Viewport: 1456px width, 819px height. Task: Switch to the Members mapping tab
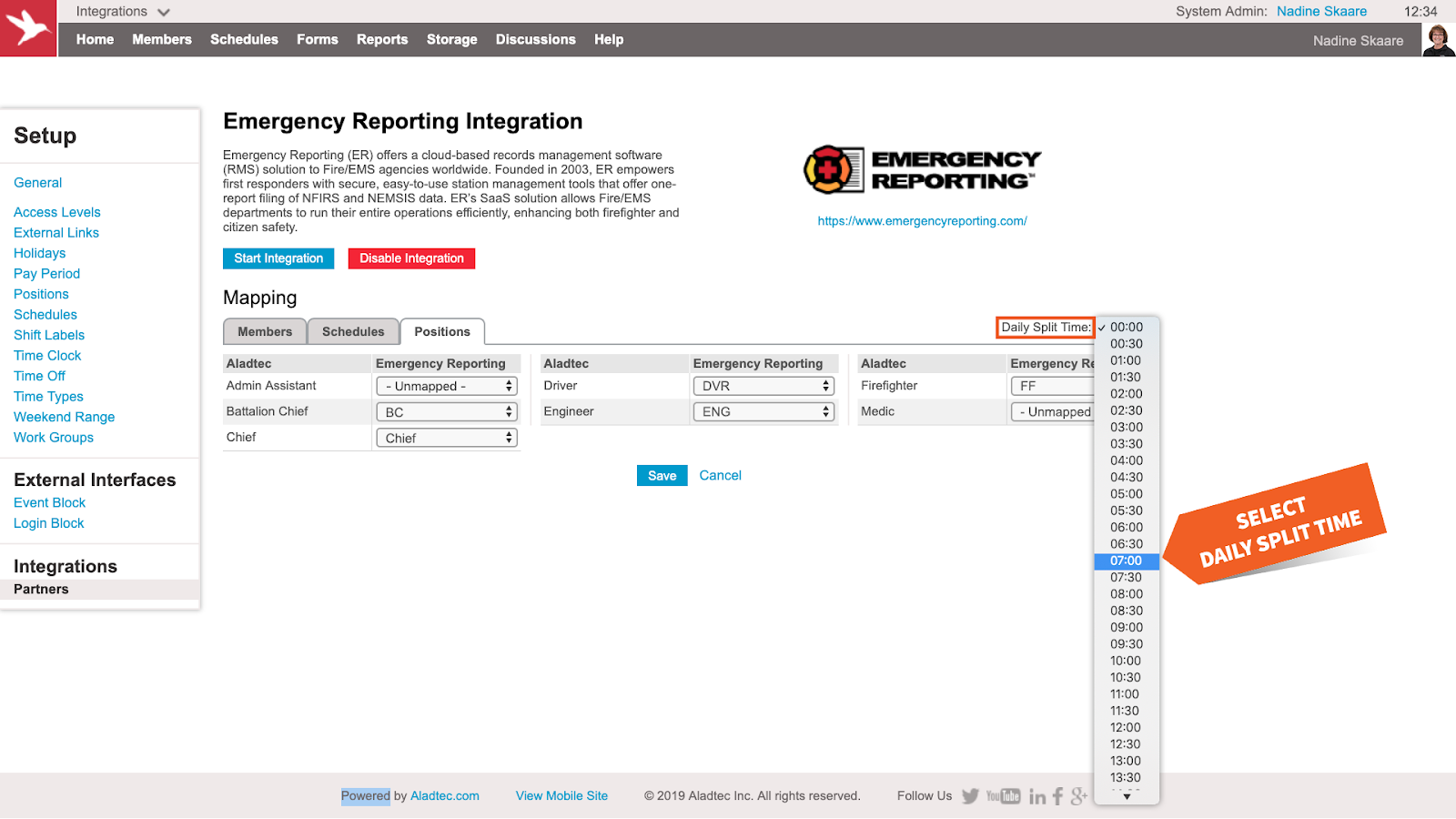[x=265, y=332]
